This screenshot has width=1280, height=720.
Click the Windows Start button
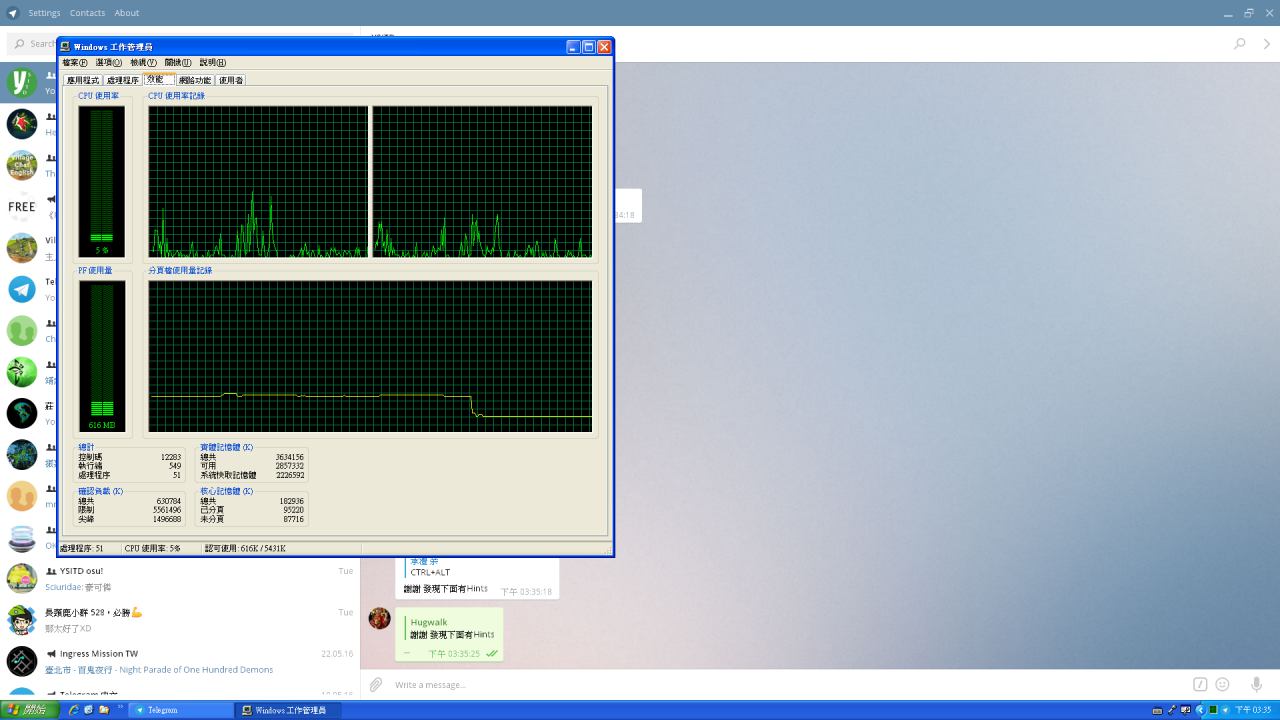(x=29, y=710)
